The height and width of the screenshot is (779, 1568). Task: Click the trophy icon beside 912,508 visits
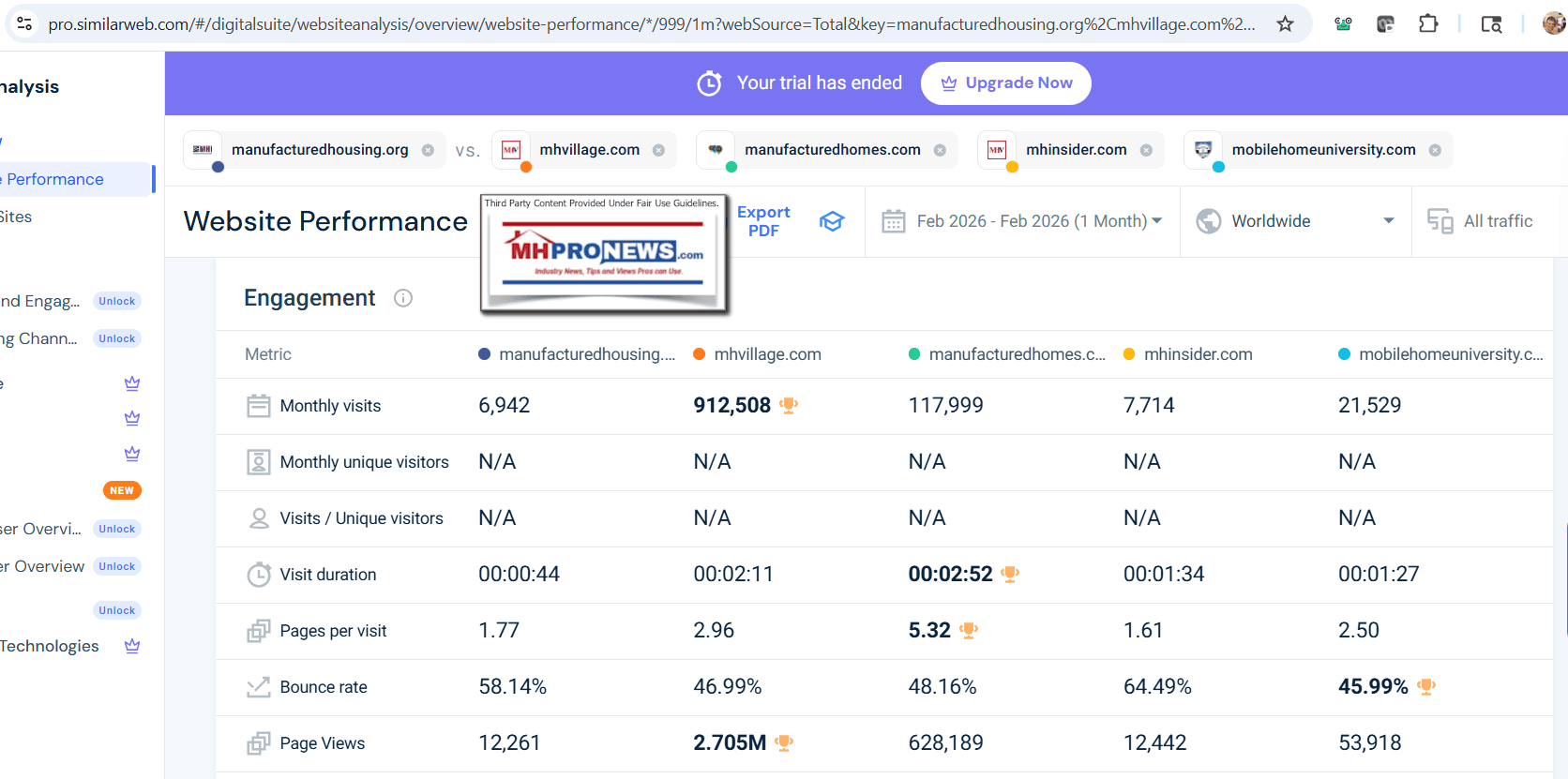(789, 406)
